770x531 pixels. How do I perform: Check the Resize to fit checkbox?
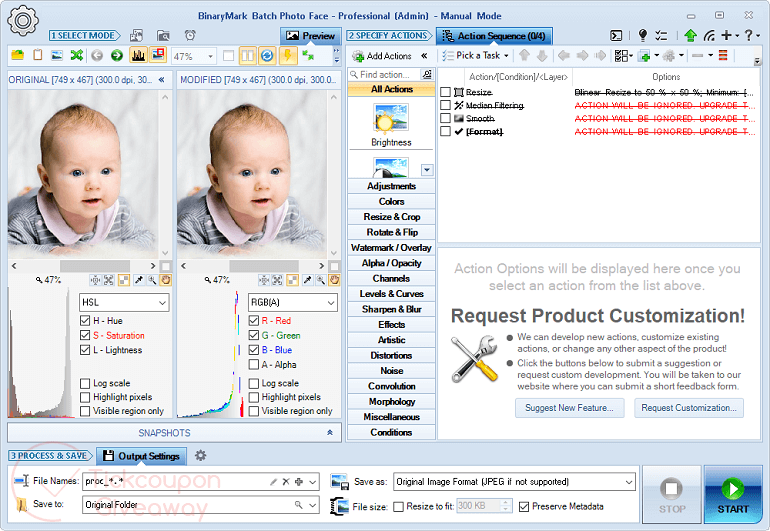tap(399, 506)
